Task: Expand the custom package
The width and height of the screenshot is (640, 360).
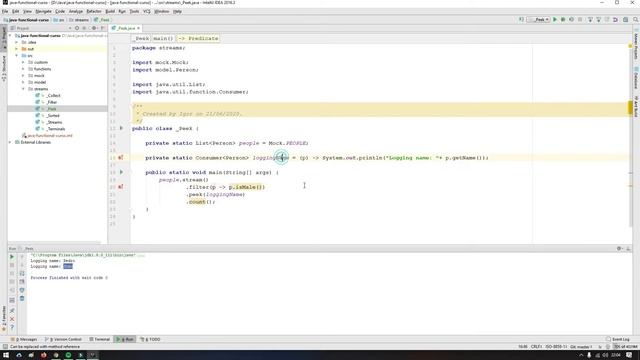Action: tap(23, 62)
